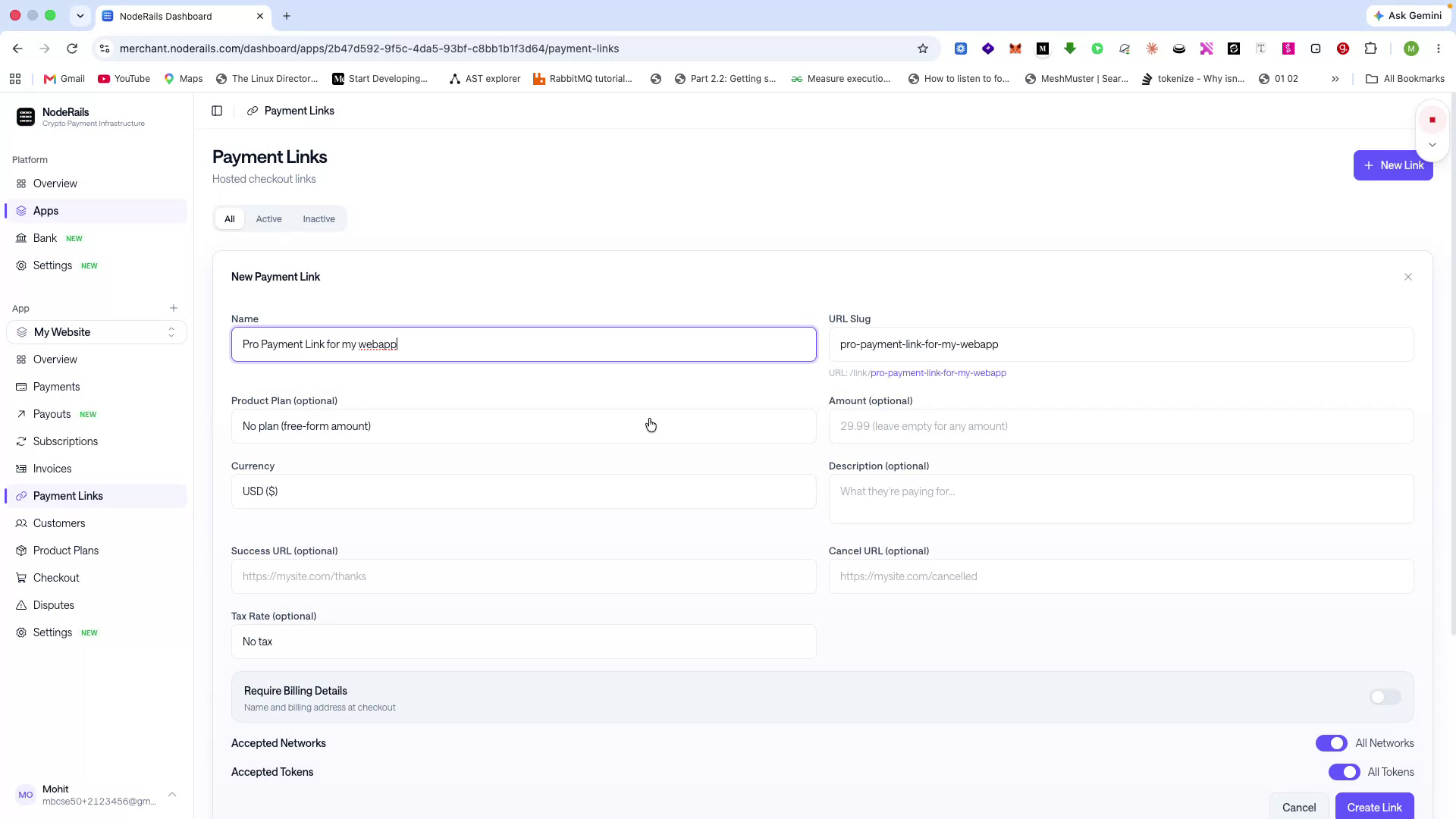
Task: Click the Description text area
Action: point(1121,499)
